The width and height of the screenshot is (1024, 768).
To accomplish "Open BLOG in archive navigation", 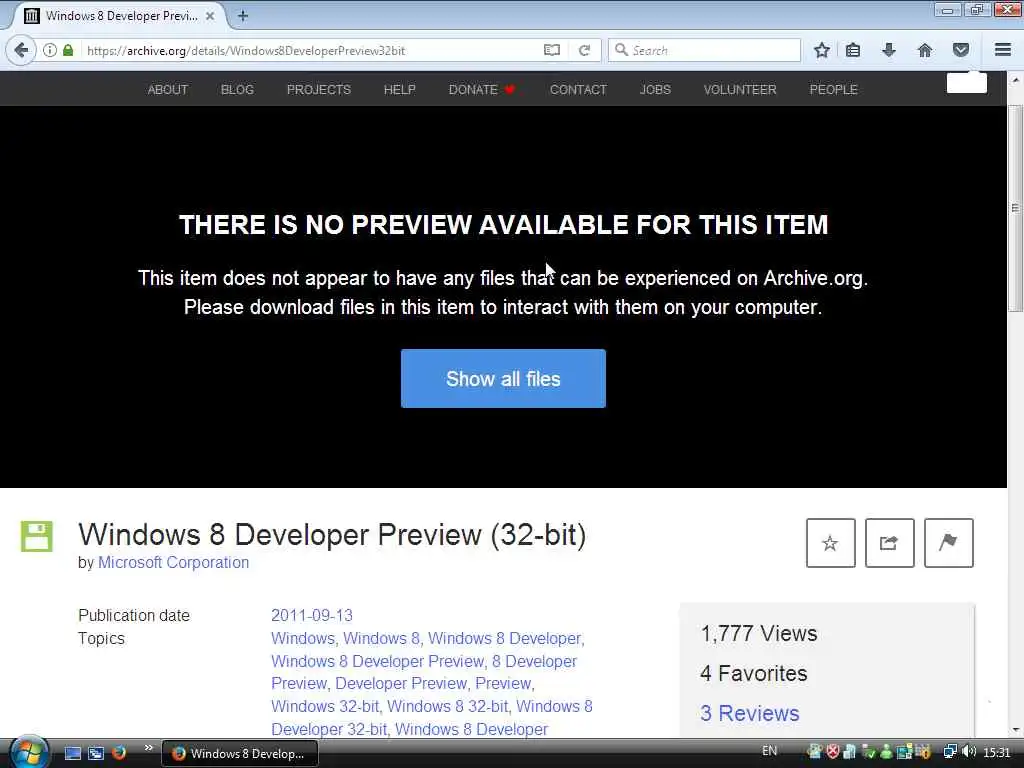I will pos(237,89).
